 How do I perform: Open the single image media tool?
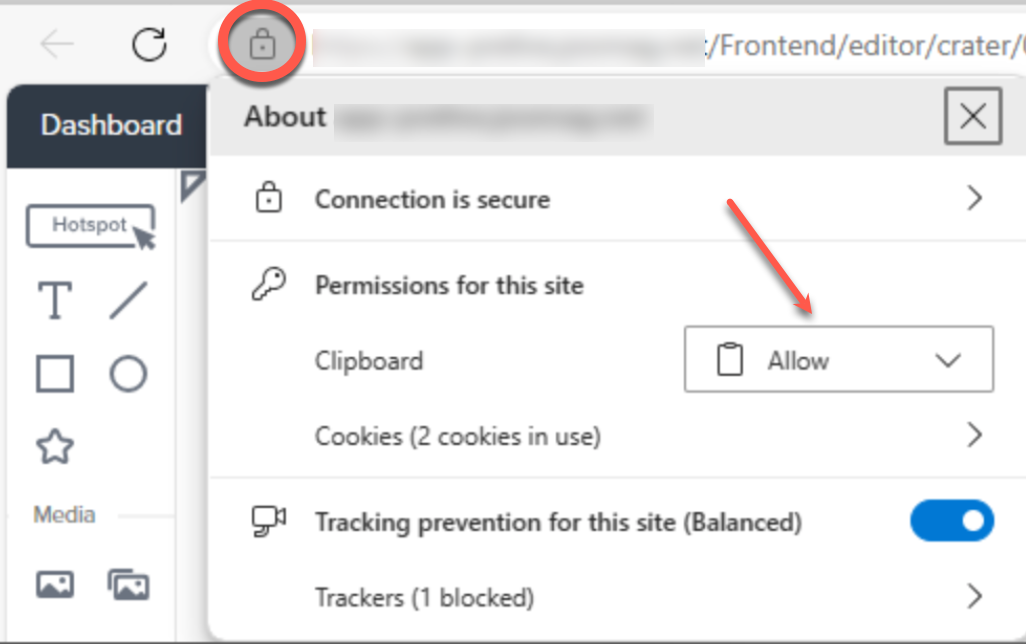tap(55, 583)
